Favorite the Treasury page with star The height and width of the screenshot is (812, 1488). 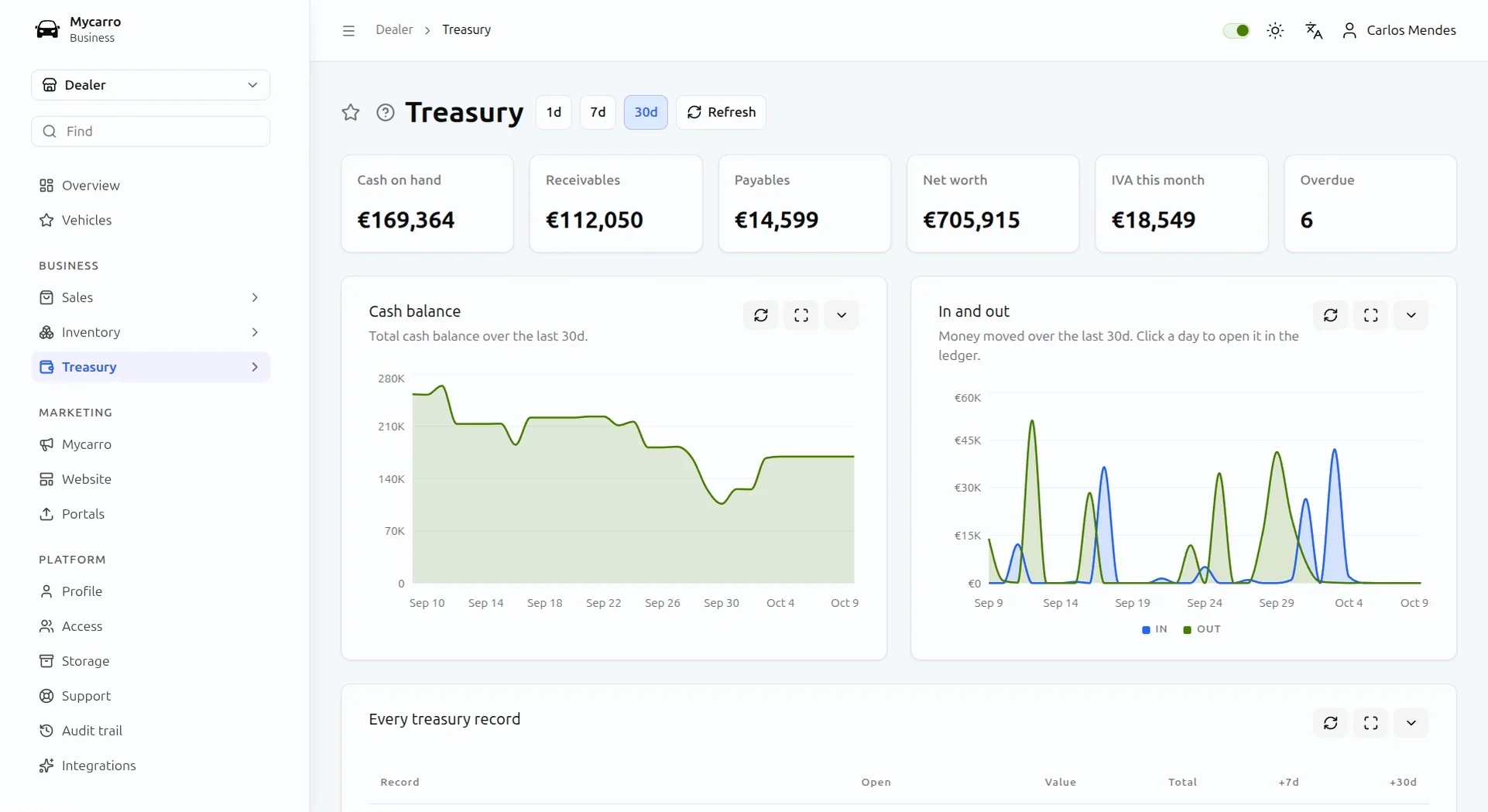click(x=351, y=112)
